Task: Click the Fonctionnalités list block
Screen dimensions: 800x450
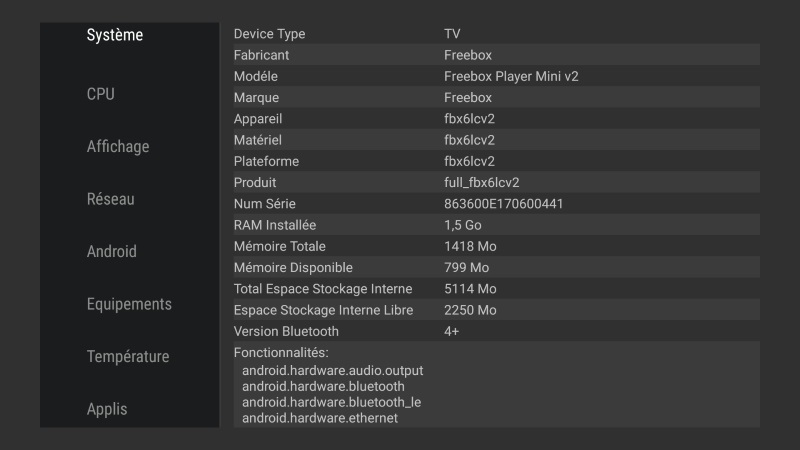Action: [495, 385]
